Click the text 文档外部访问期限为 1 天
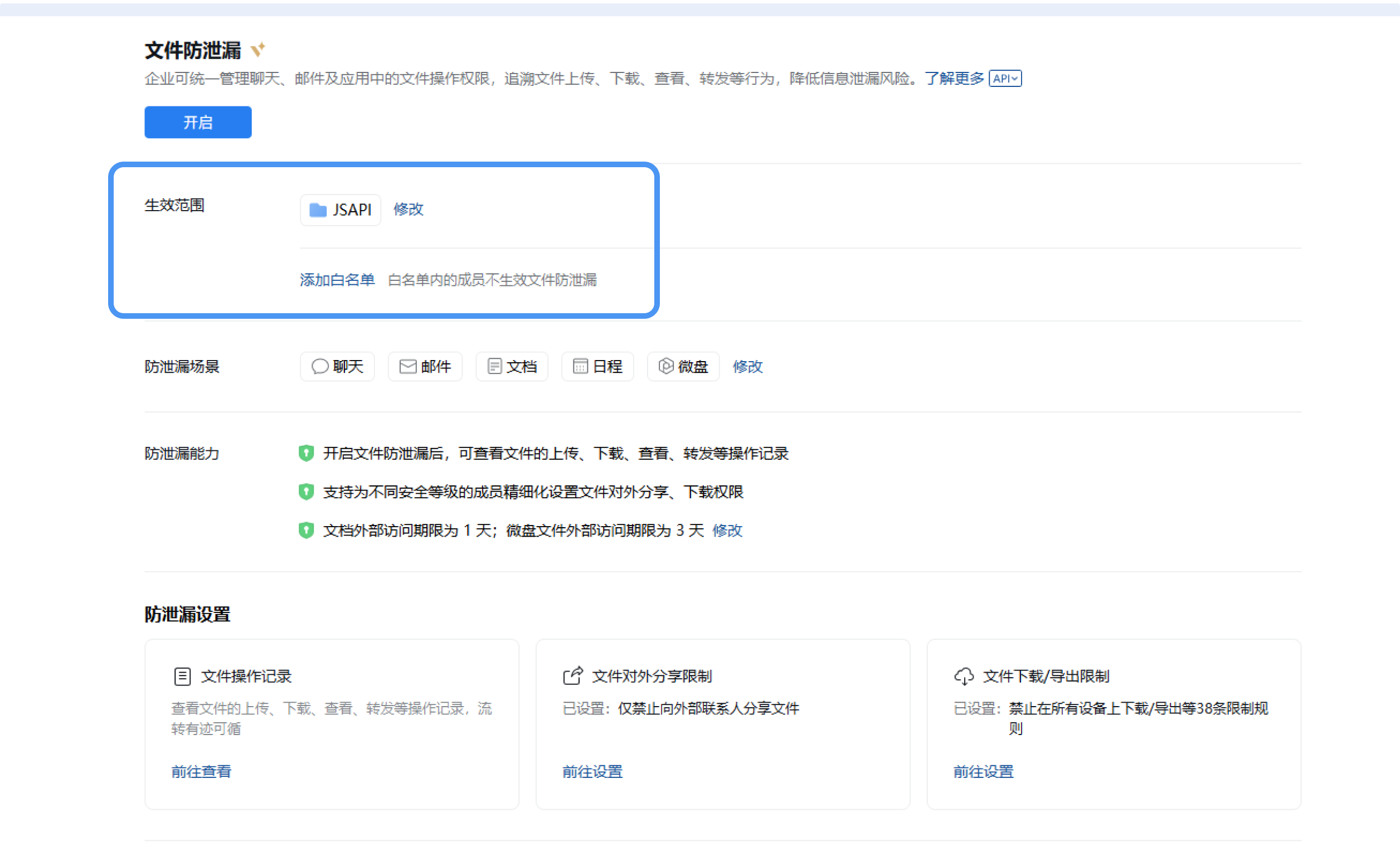Screen dimensions: 1400x856 pos(407,531)
